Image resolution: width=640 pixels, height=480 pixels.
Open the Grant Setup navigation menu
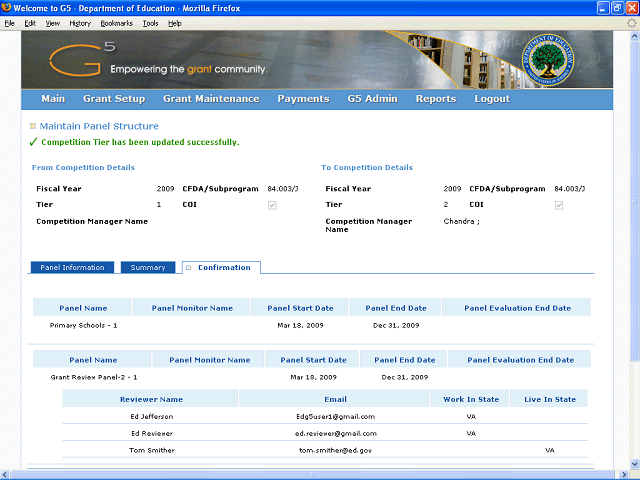point(114,99)
